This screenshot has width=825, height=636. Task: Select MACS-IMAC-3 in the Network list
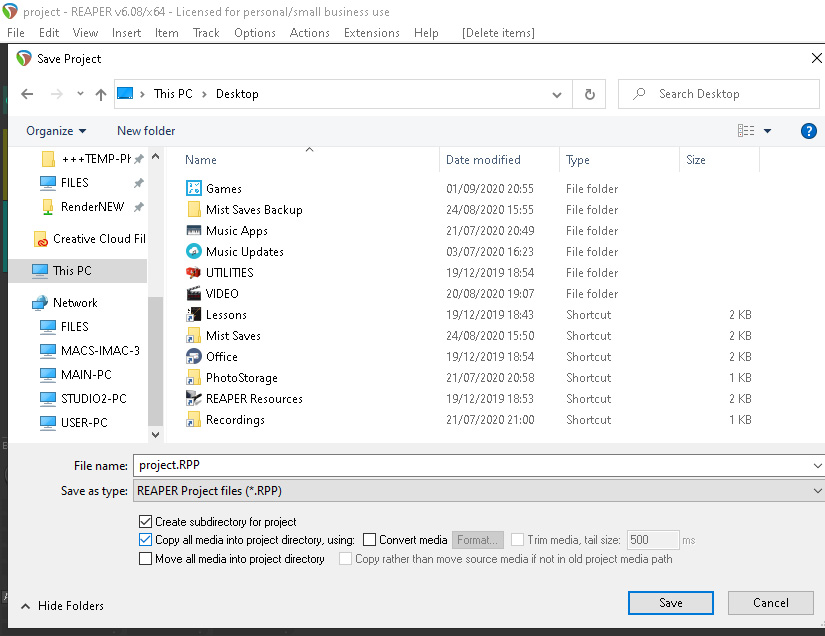coord(100,351)
